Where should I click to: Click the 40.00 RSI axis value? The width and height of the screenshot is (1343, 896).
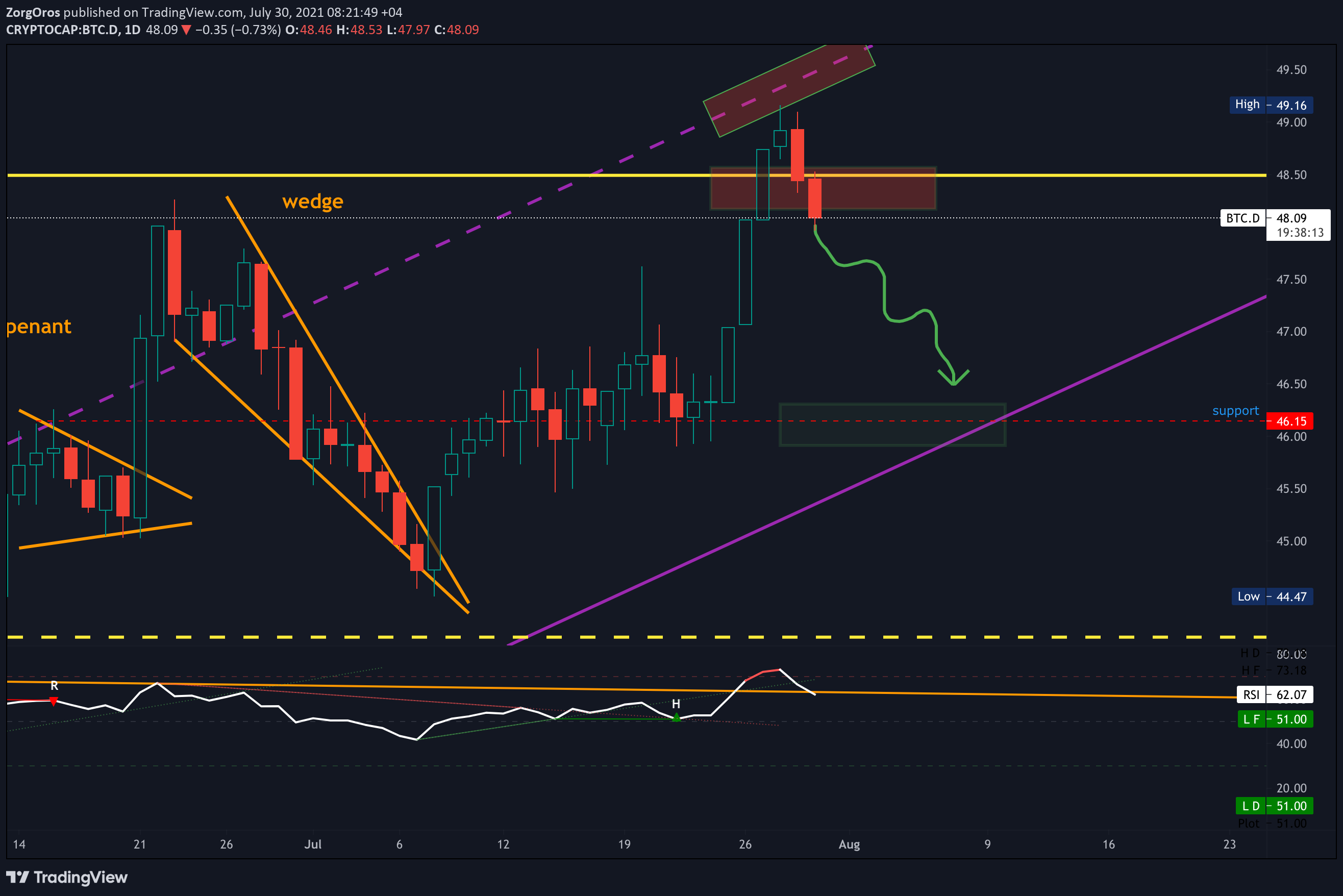point(1291,744)
